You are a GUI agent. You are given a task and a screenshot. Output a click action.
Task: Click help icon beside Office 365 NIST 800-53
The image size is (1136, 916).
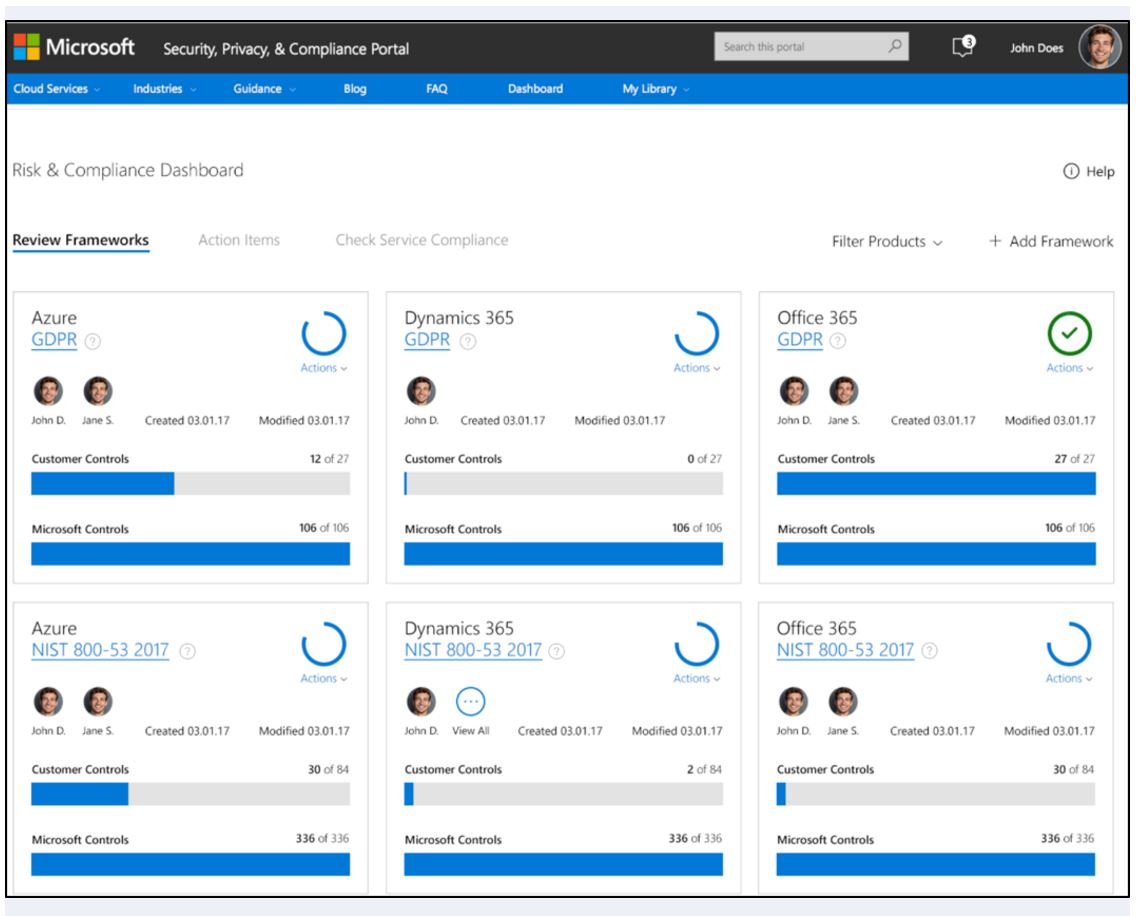coord(929,651)
